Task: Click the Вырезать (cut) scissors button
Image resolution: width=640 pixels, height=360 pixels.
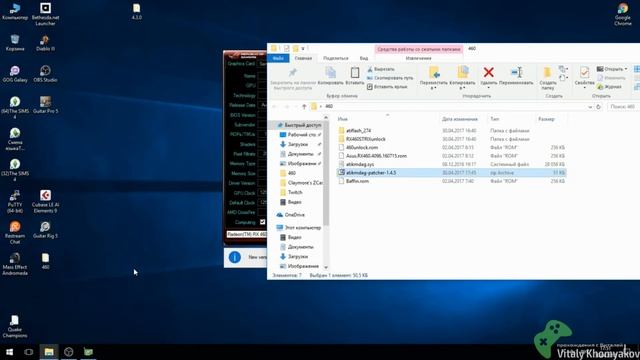Action: pyautogui.click(x=381, y=69)
